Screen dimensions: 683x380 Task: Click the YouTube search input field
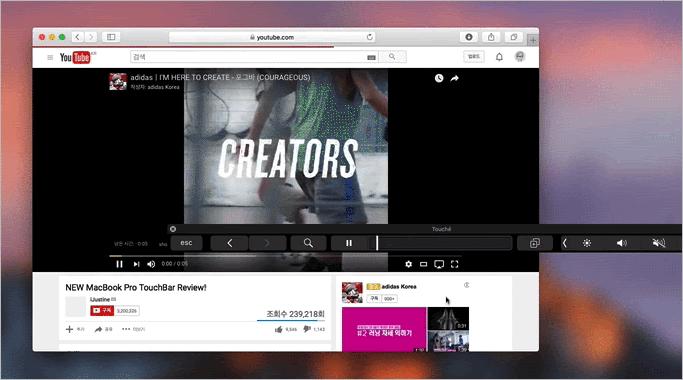254,57
